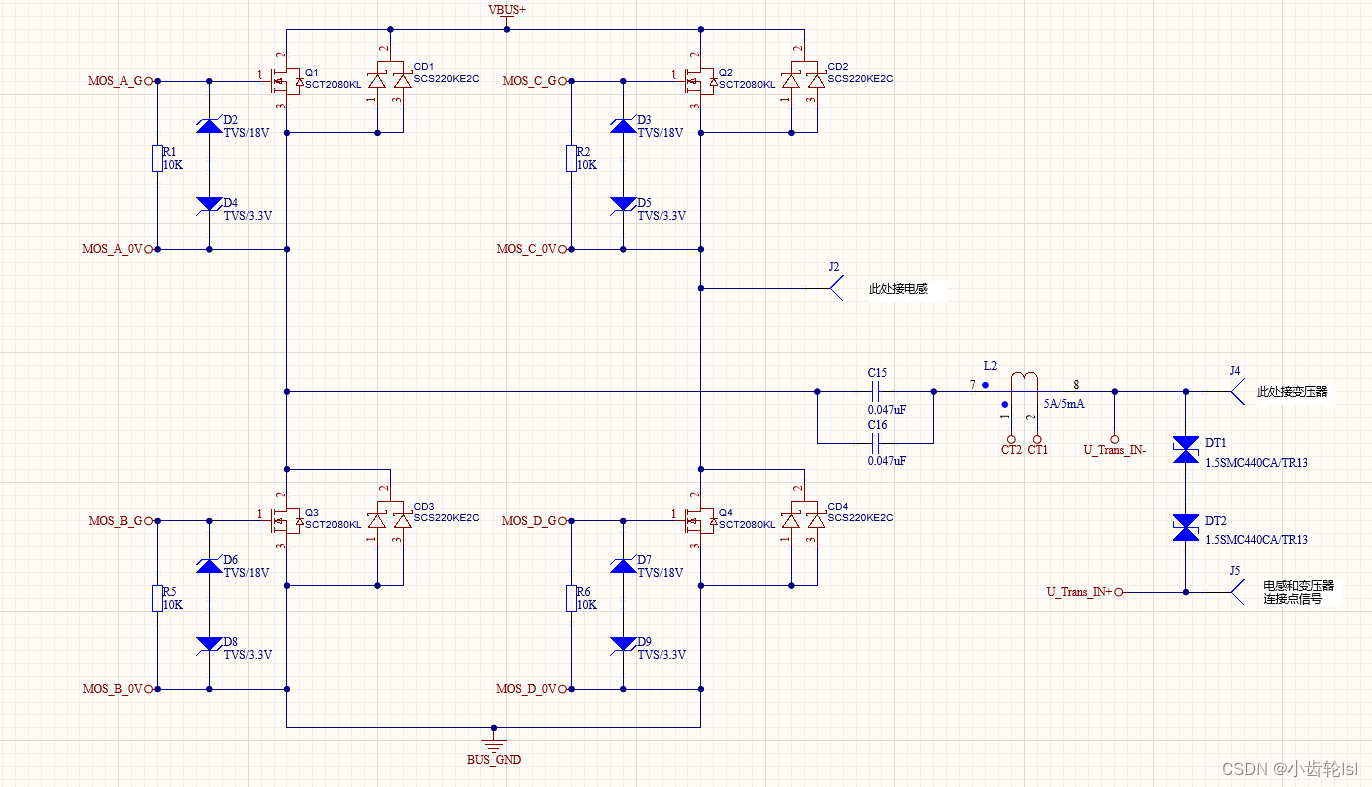Select the 此处接电感 annotation text
The height and width of the screenshot is (787, 1372).
pyautogui.click(x=898, y=289)
